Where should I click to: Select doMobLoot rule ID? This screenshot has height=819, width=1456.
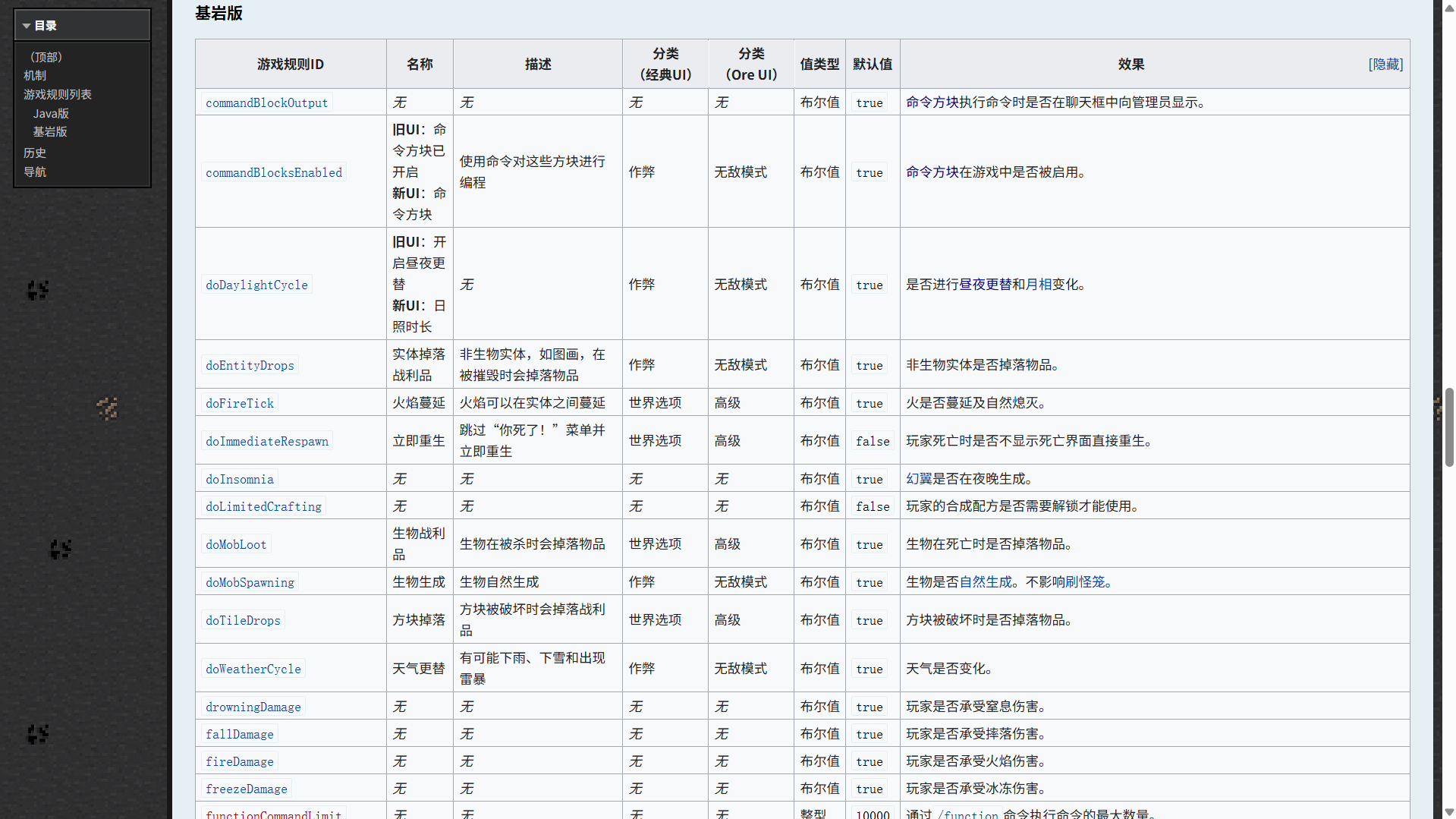(x=236, y=544)
